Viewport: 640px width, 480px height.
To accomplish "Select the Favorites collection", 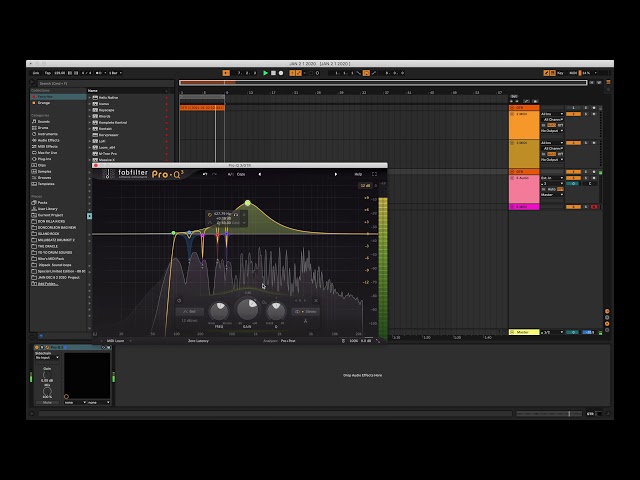I will (x=58, y=97).
